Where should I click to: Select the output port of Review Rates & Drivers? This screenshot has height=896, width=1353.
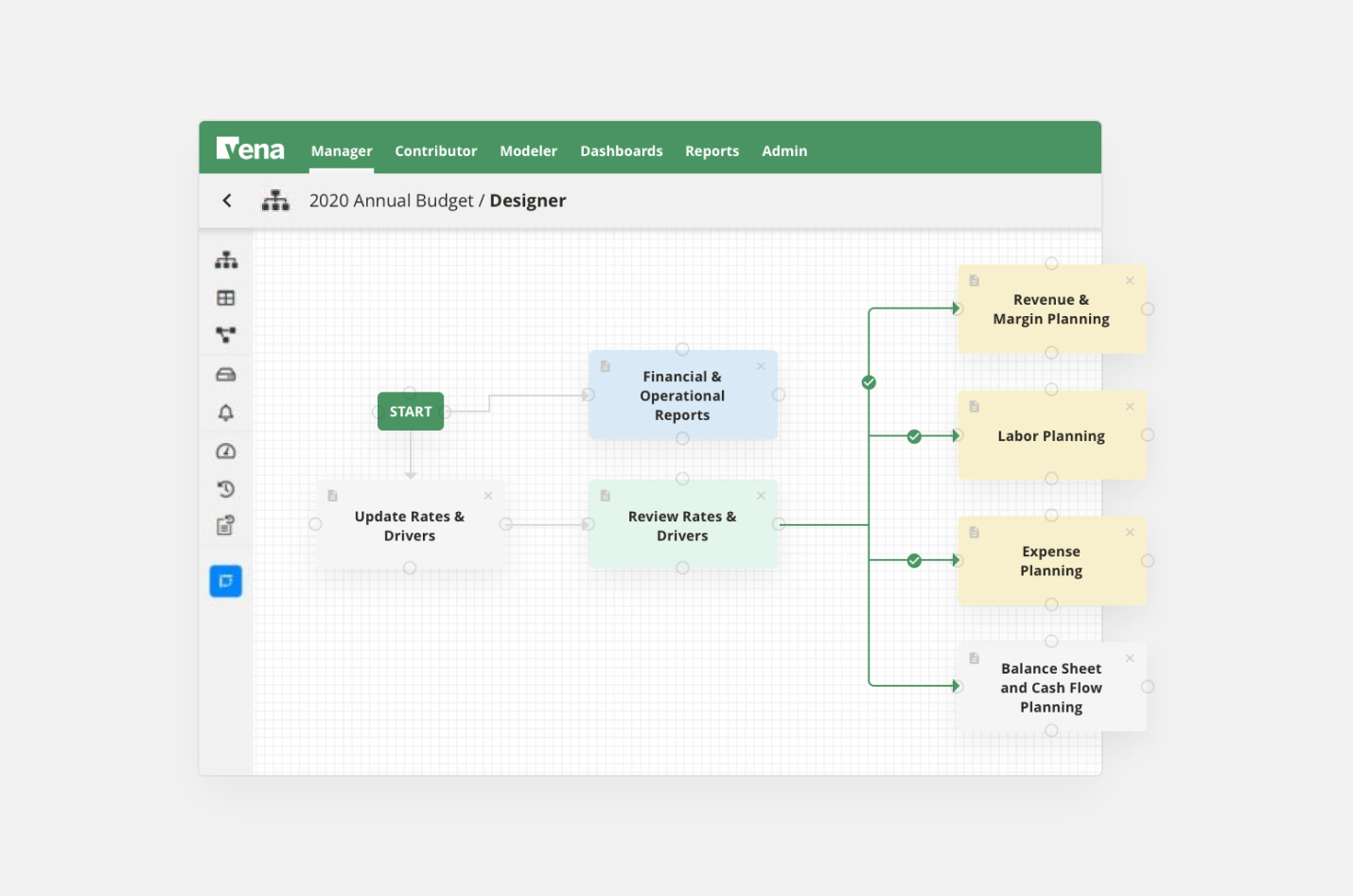(778, 523)
